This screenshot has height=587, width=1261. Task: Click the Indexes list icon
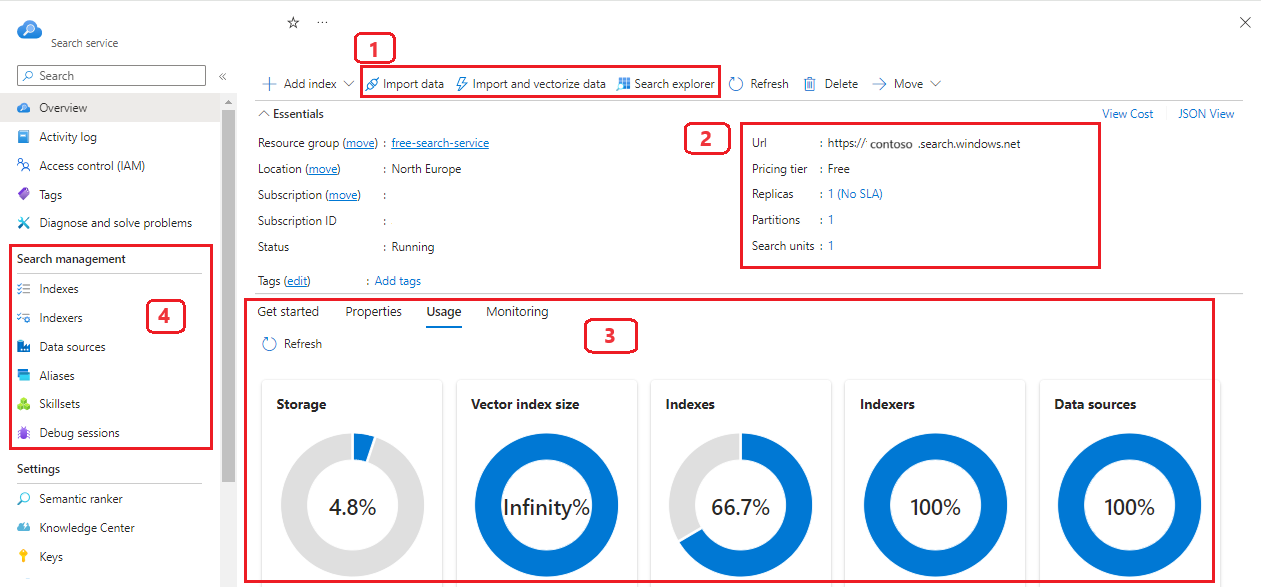(24, 289)
